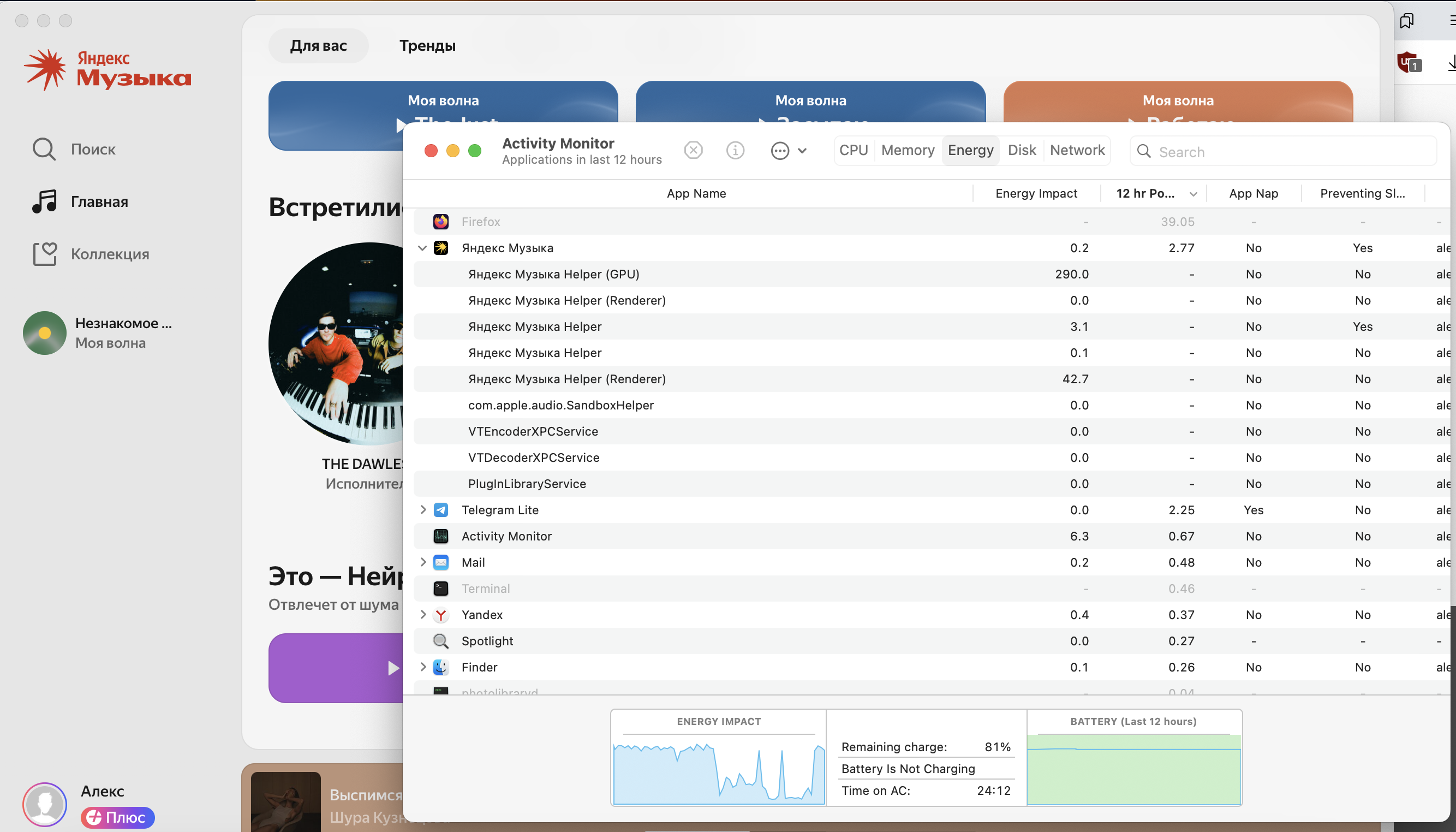Click THE DAWLES artist round thumbnail
The image size is (1456, 832).
[336, 344]
